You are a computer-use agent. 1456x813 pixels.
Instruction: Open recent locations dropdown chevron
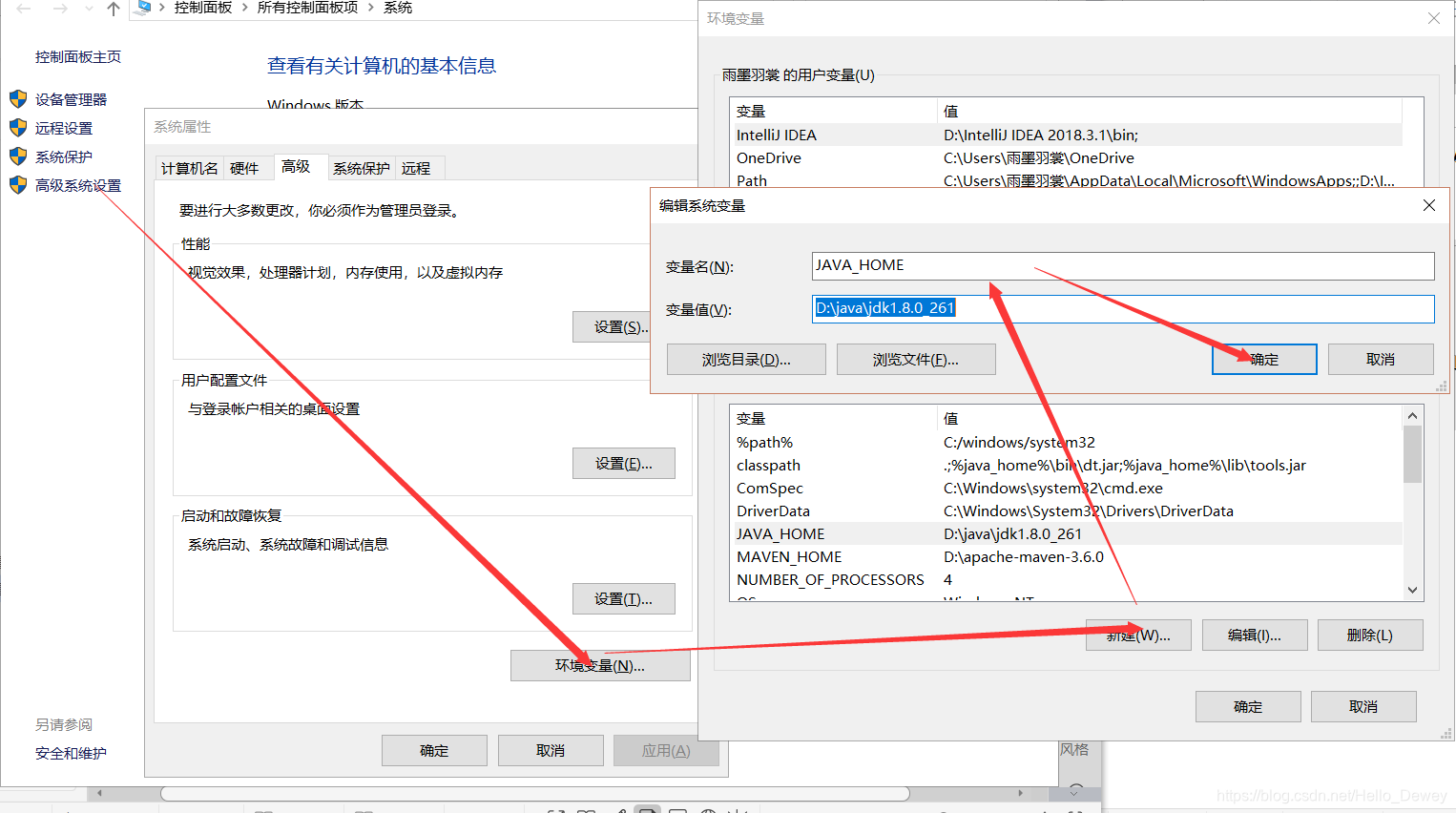click(89, 8)
